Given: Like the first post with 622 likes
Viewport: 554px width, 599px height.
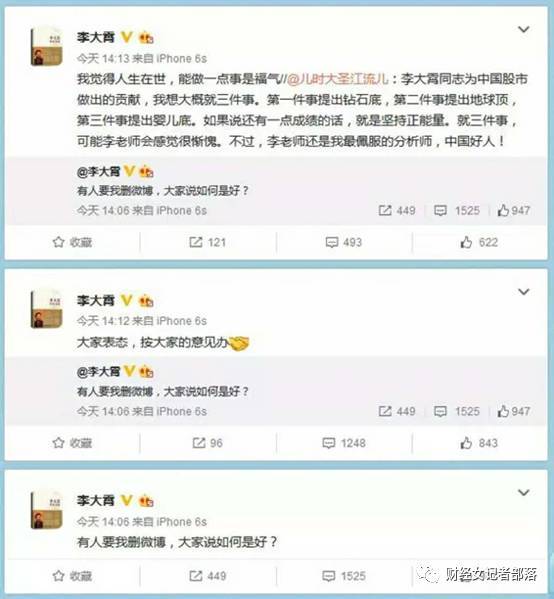Looking at the screenshot, I should coord(479,242).
